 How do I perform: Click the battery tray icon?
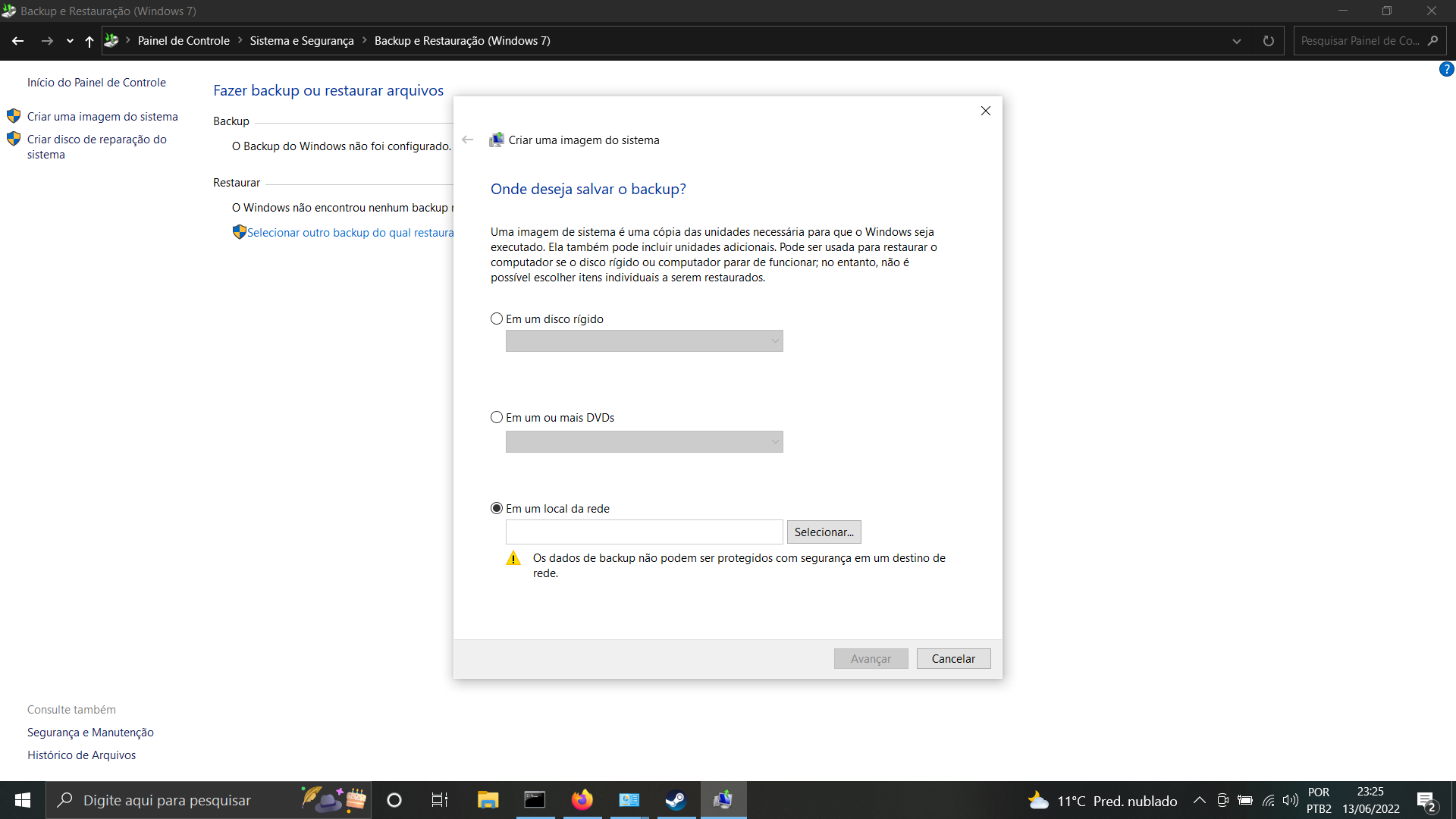1245,800
